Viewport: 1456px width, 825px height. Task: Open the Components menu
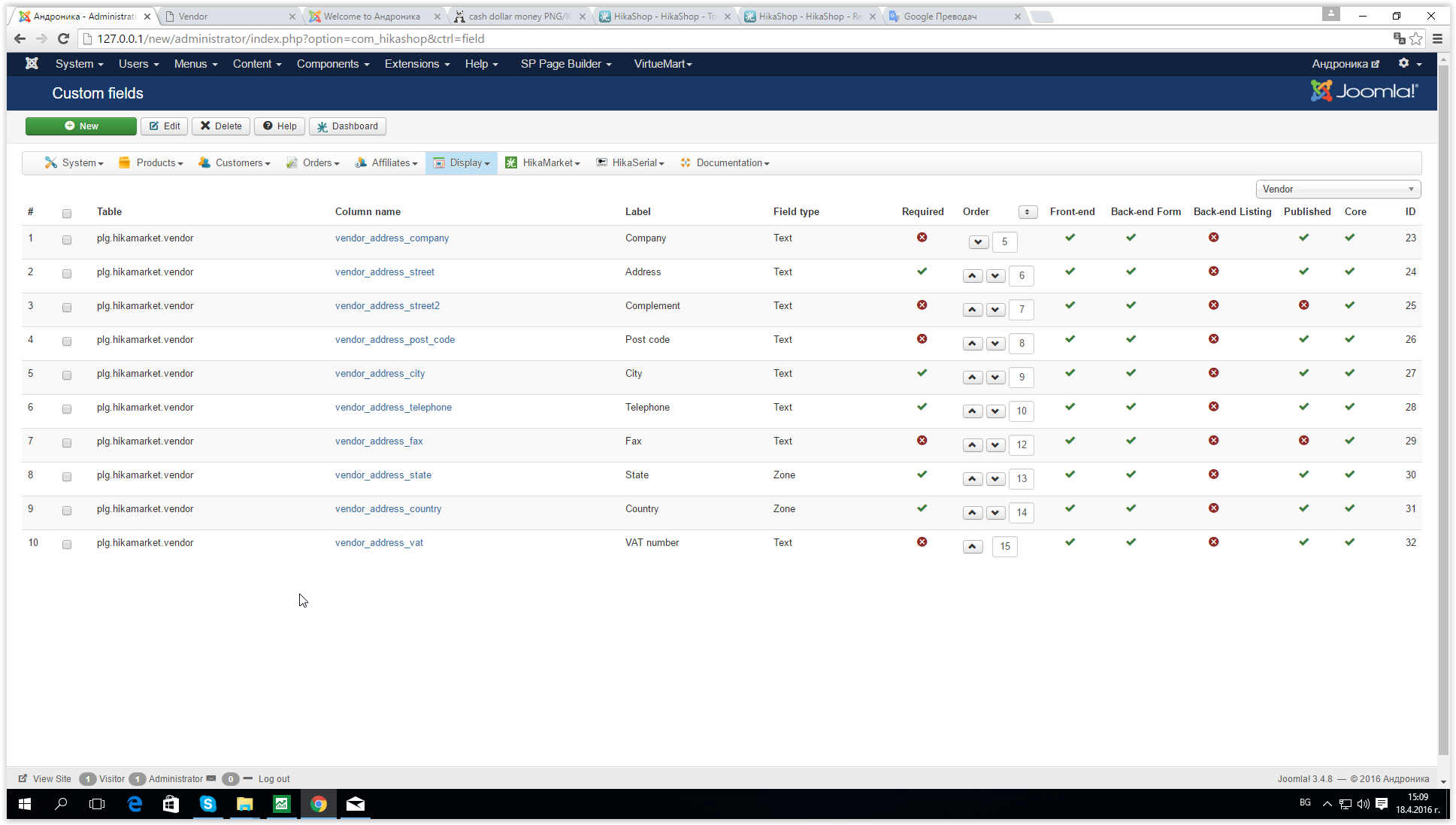[x=332, y=64]
